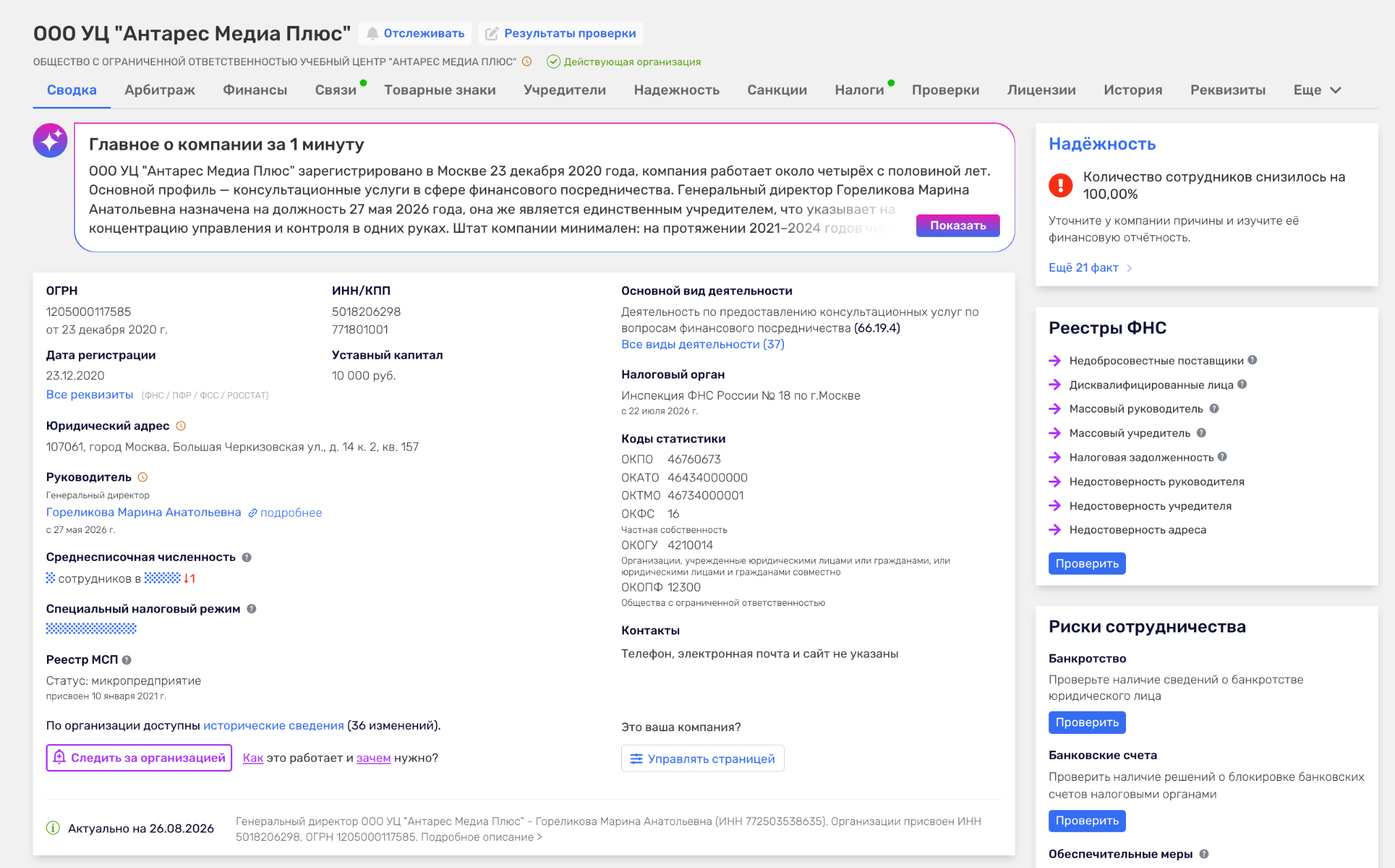Click the help icon next to Реестр МСП
The image size is (1395, 868).
[x=127, y=660]
